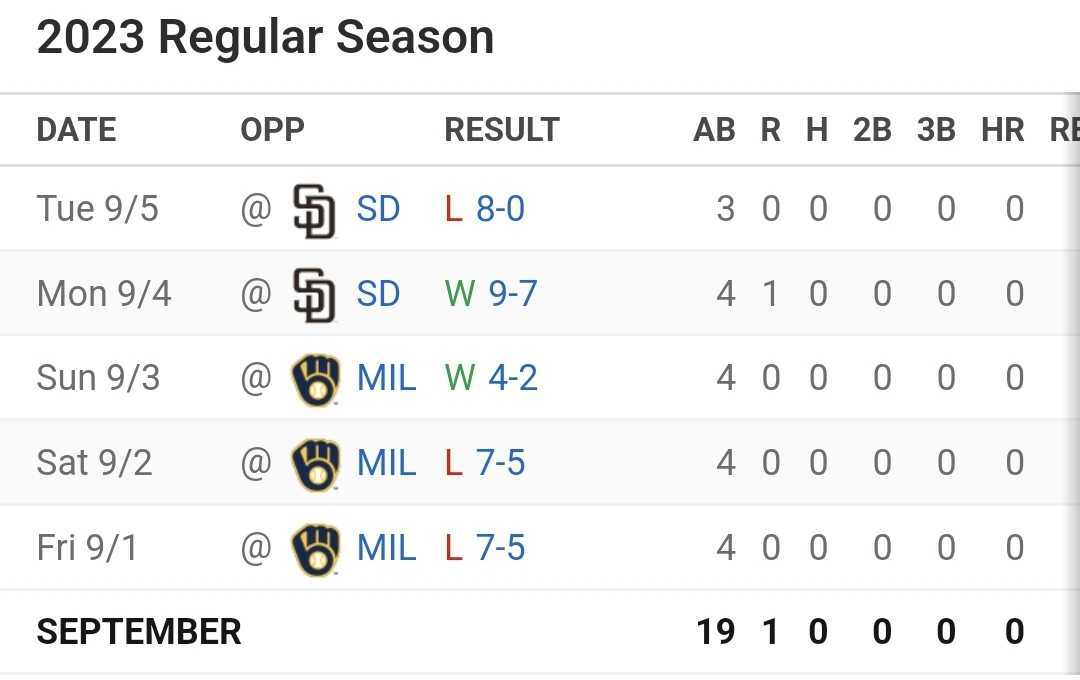Open MIL team link for Sat 9/2
Viewport: 1080px width, 680px height.
click(x=386, y=464)
